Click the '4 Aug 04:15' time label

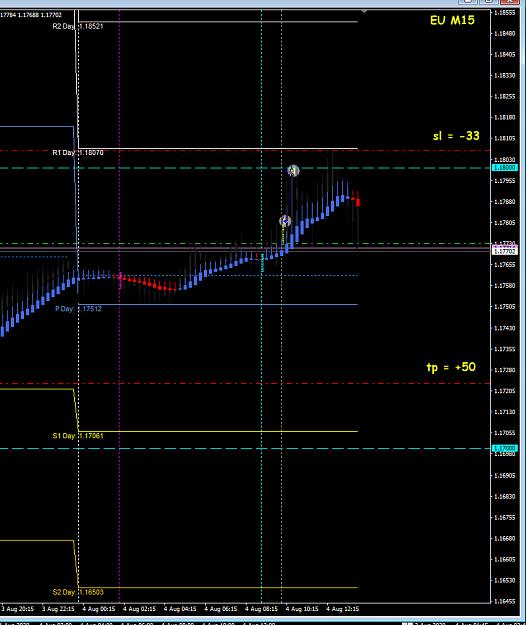tap(180, 609)
